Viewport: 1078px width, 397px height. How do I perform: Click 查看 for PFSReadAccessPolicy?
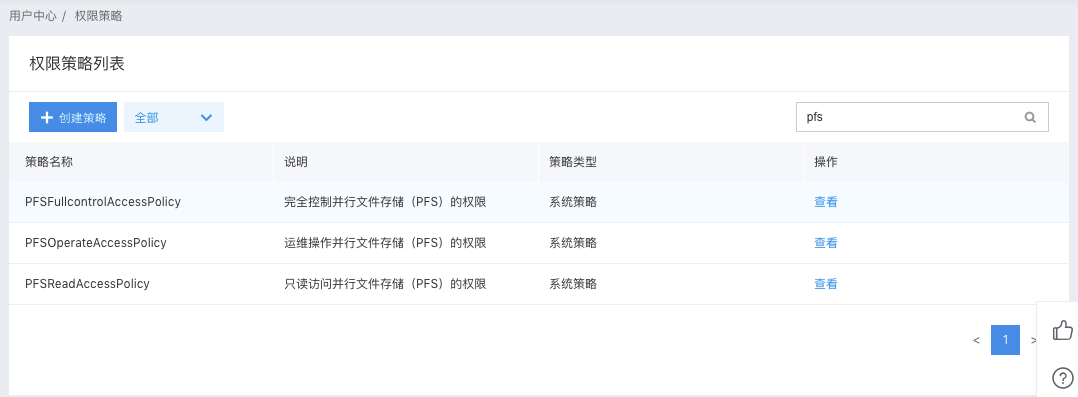[826, 283]
